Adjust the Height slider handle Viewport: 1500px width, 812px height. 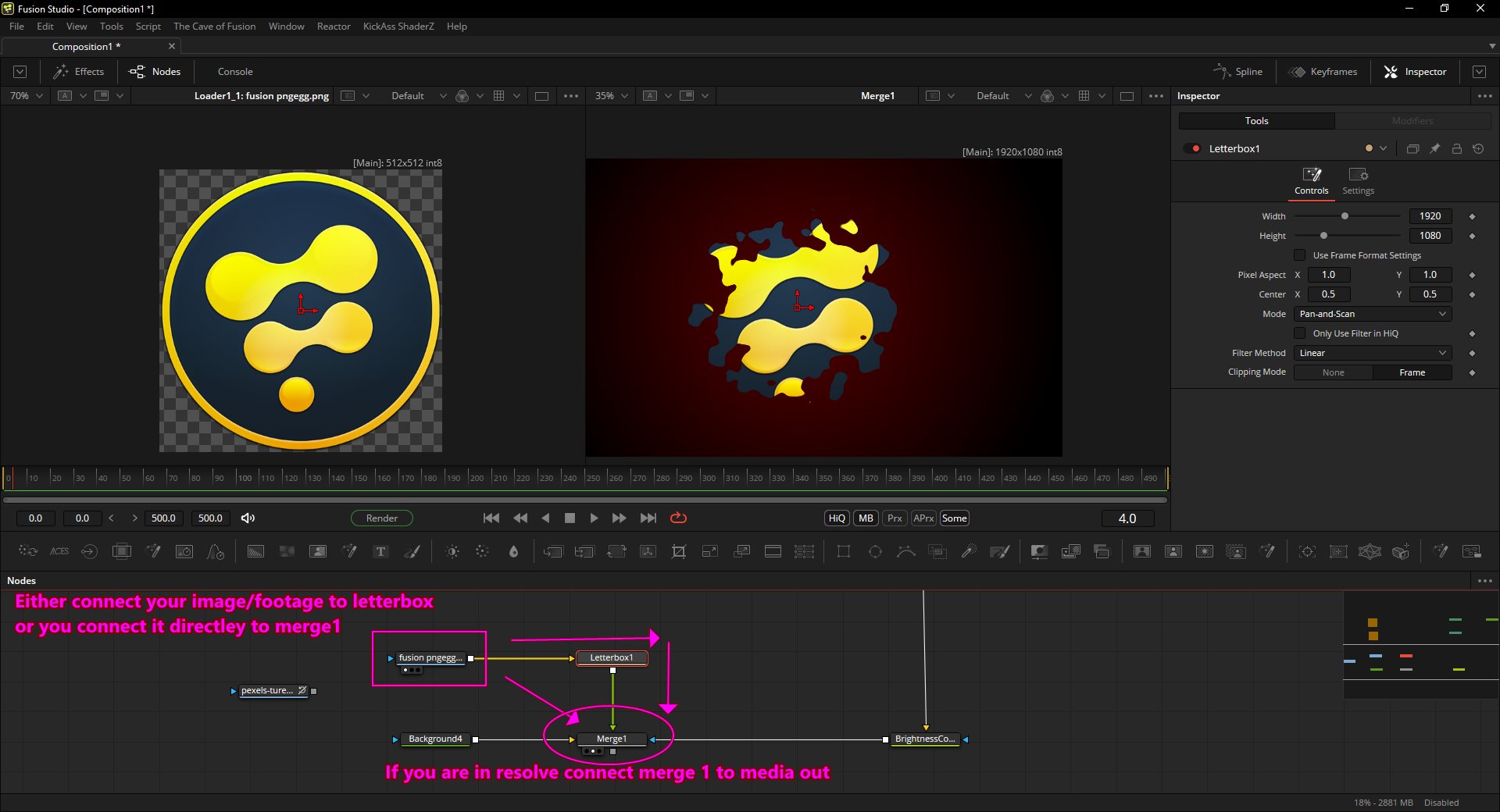pyautogui.click(x=1323, y=236)
